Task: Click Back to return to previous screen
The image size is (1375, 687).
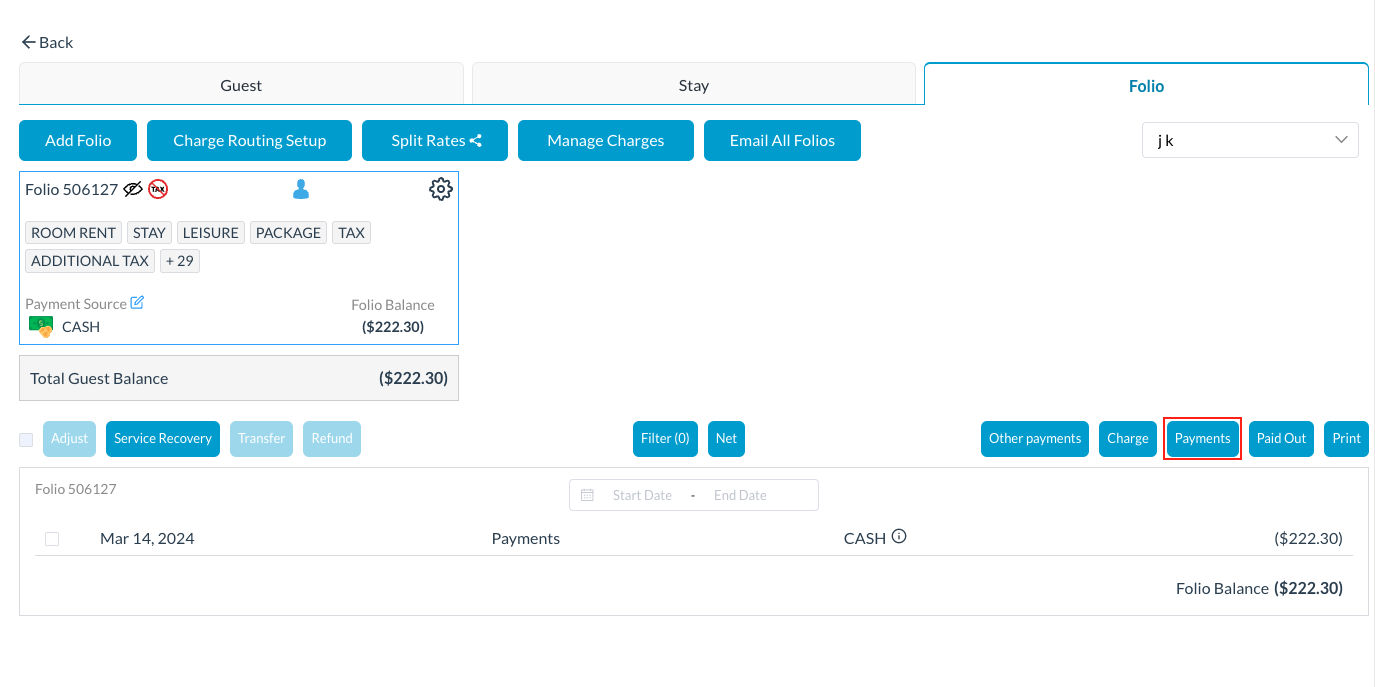Action: coord(46,42)
